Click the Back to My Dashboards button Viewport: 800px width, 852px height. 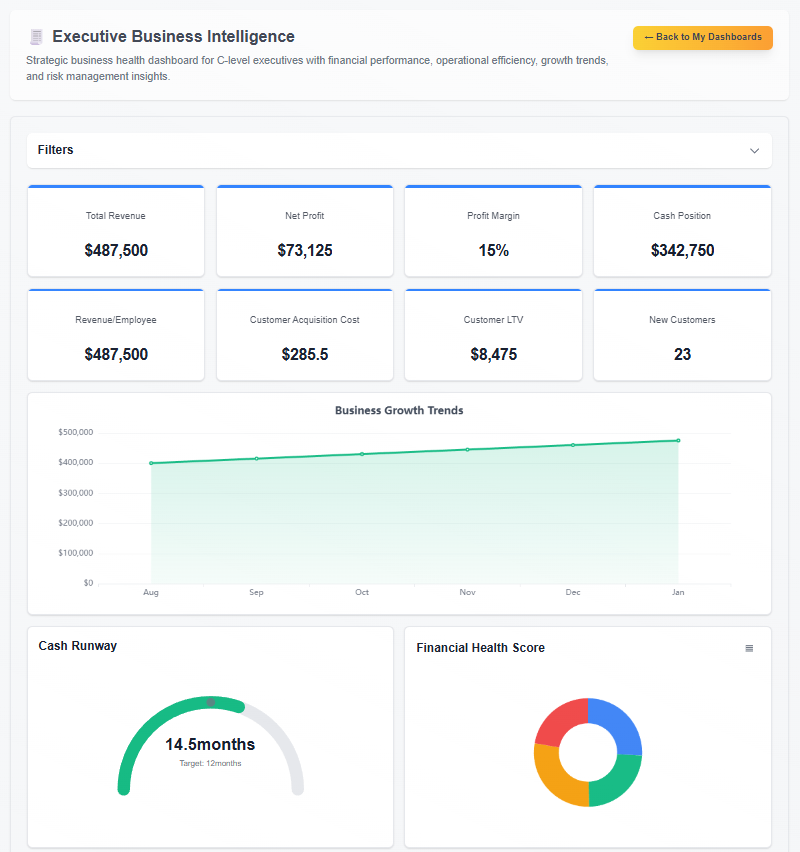[x=702, y=37]
